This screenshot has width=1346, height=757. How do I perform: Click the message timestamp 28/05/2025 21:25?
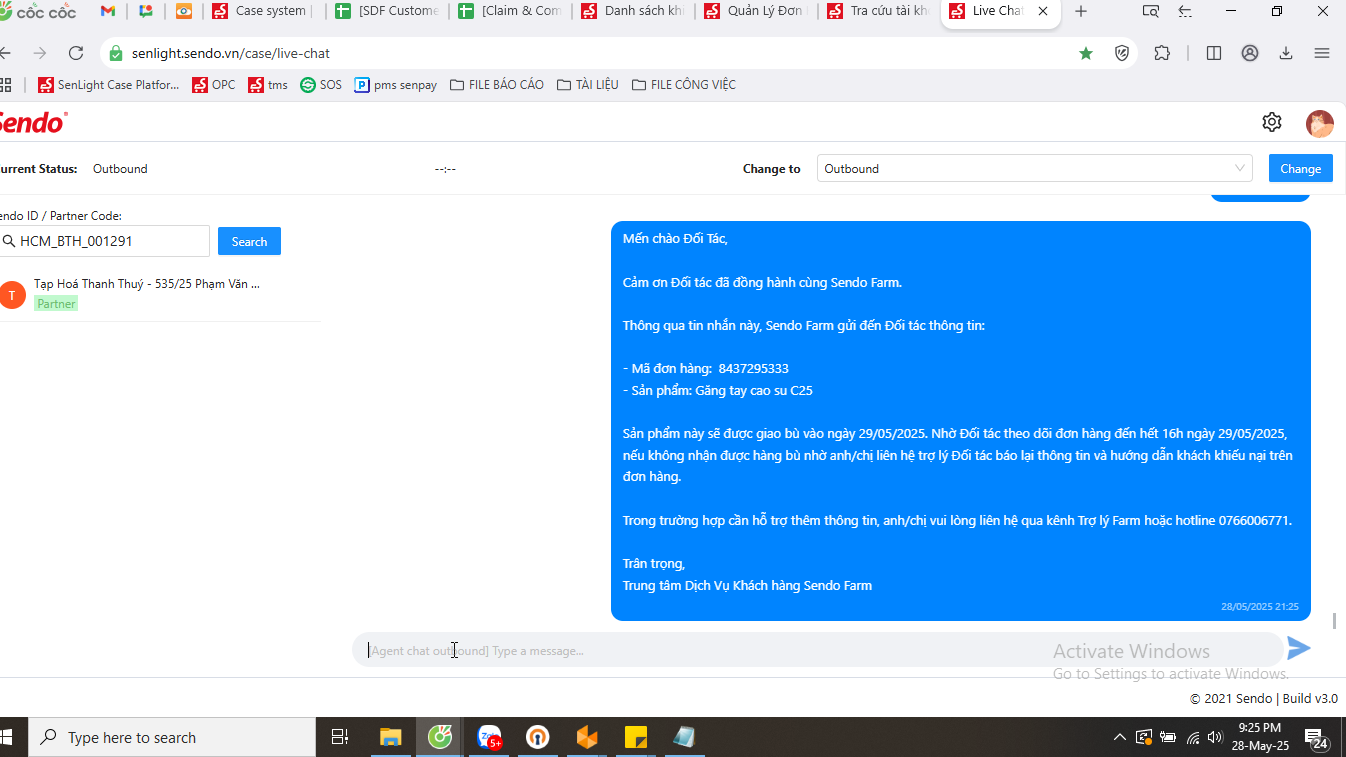point(1259,606)
